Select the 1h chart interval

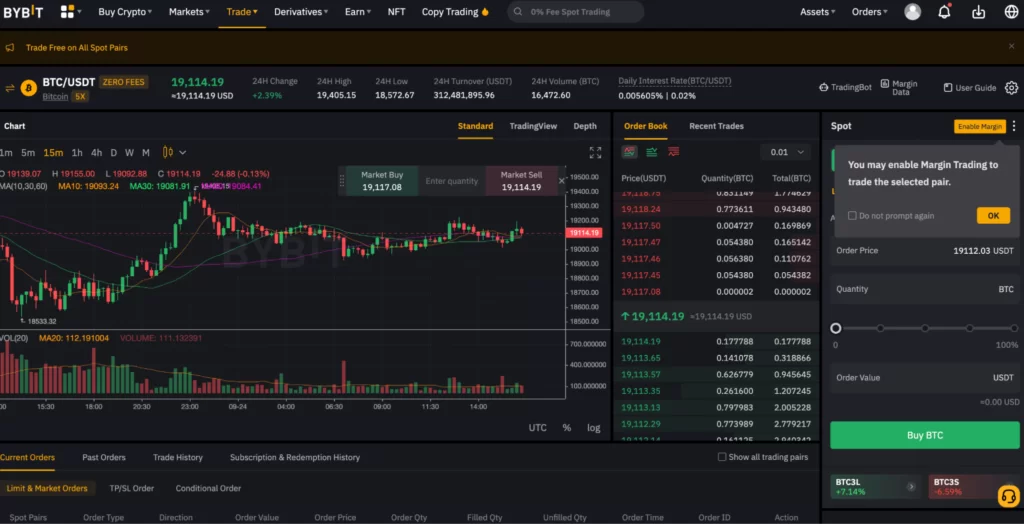76,153
